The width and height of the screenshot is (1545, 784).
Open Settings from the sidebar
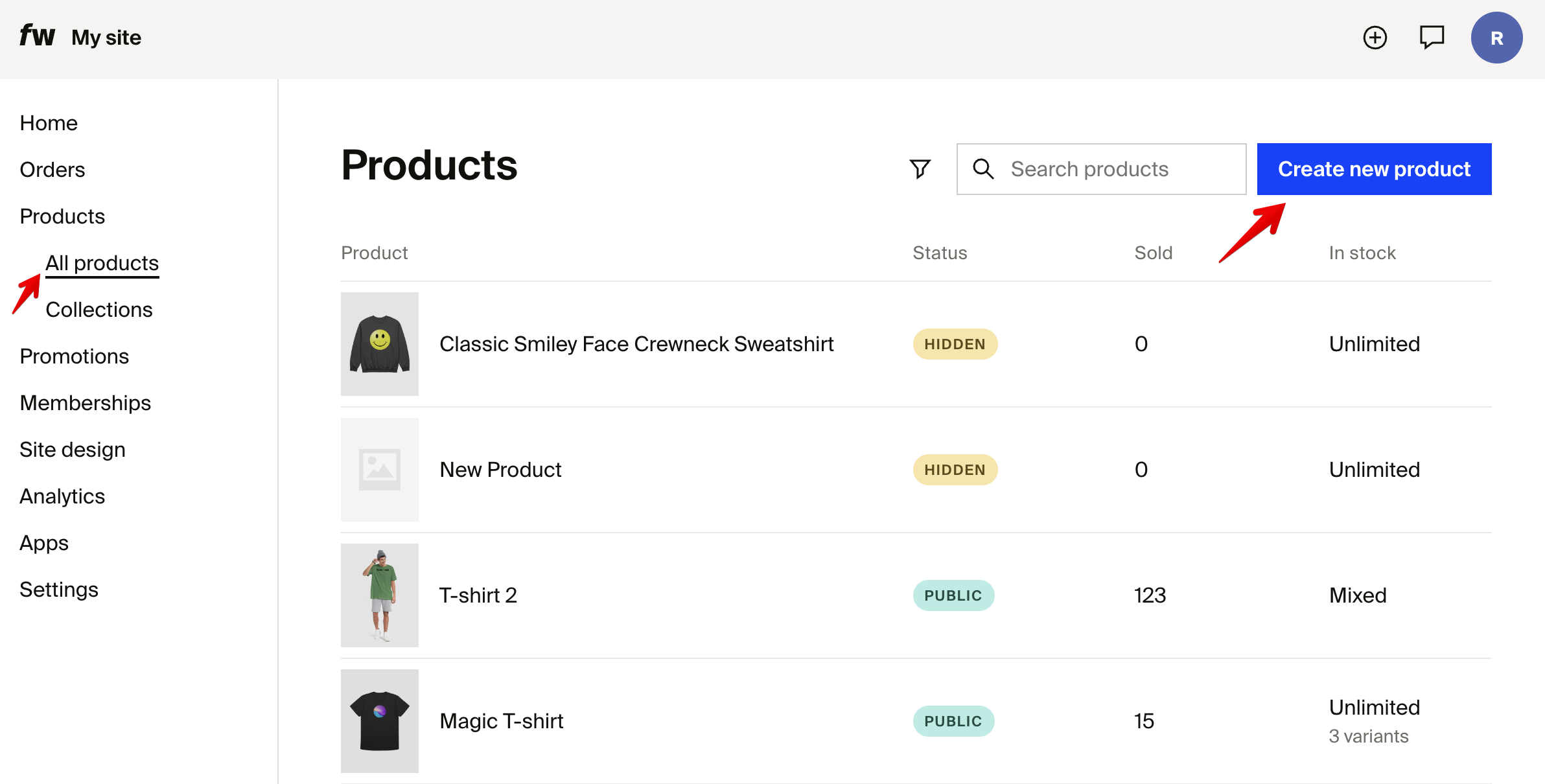(x=59, y=589)
